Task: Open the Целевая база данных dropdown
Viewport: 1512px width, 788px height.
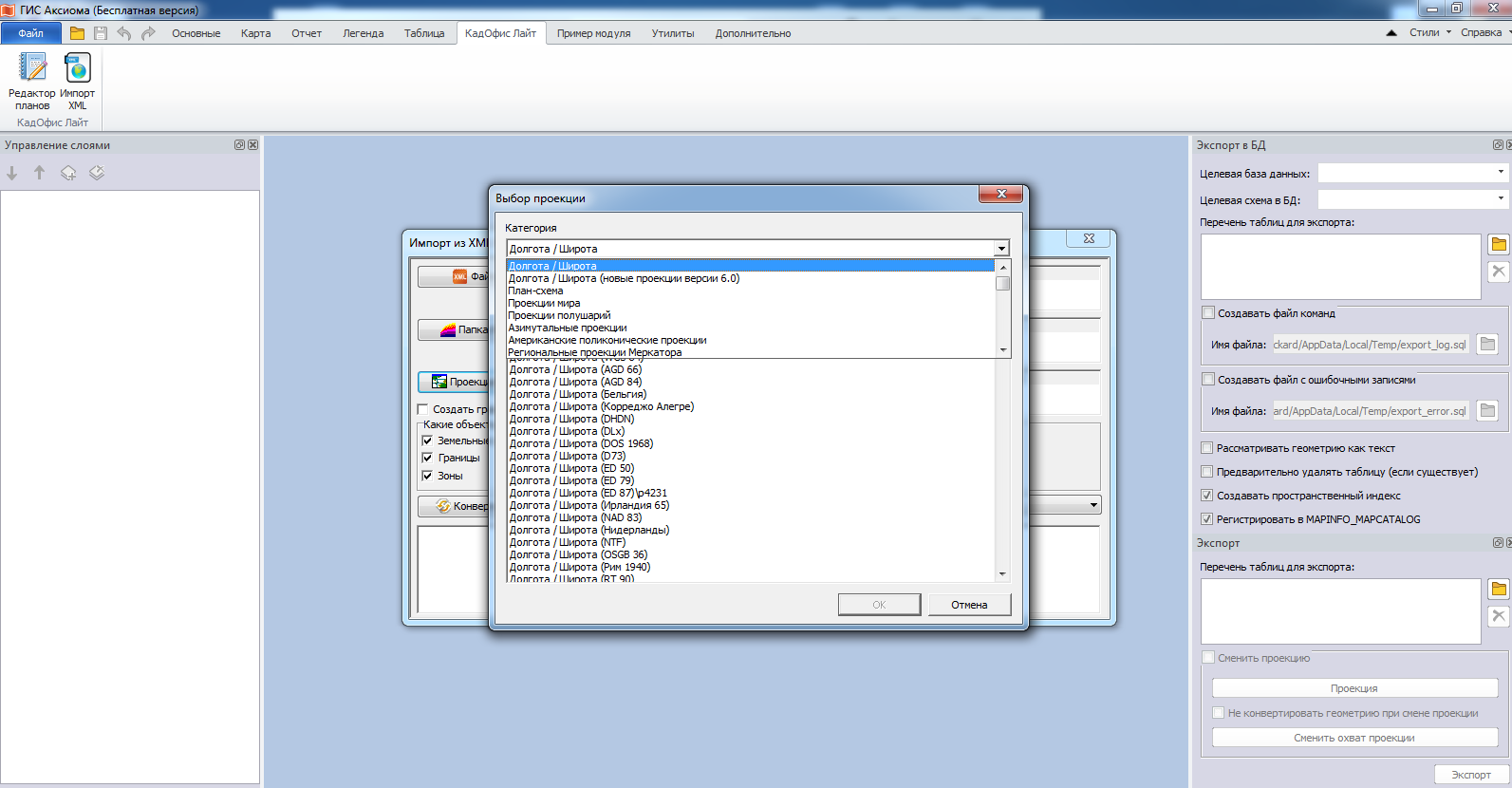Action: coord(1501,173)
